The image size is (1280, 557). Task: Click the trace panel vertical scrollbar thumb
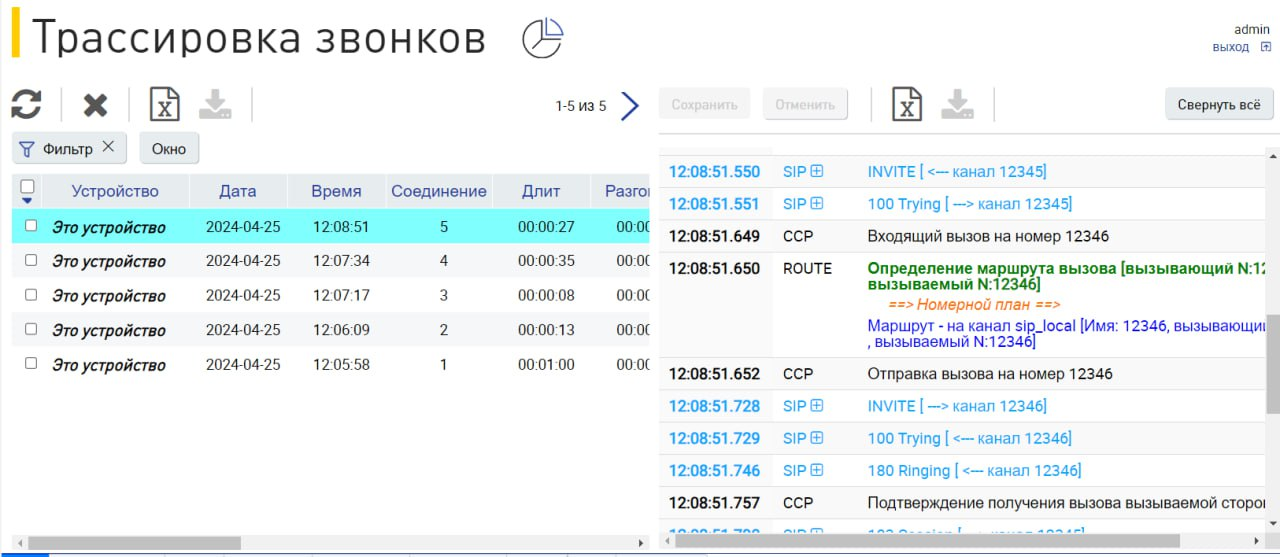pyautogui.click(x=1273, y=364)
